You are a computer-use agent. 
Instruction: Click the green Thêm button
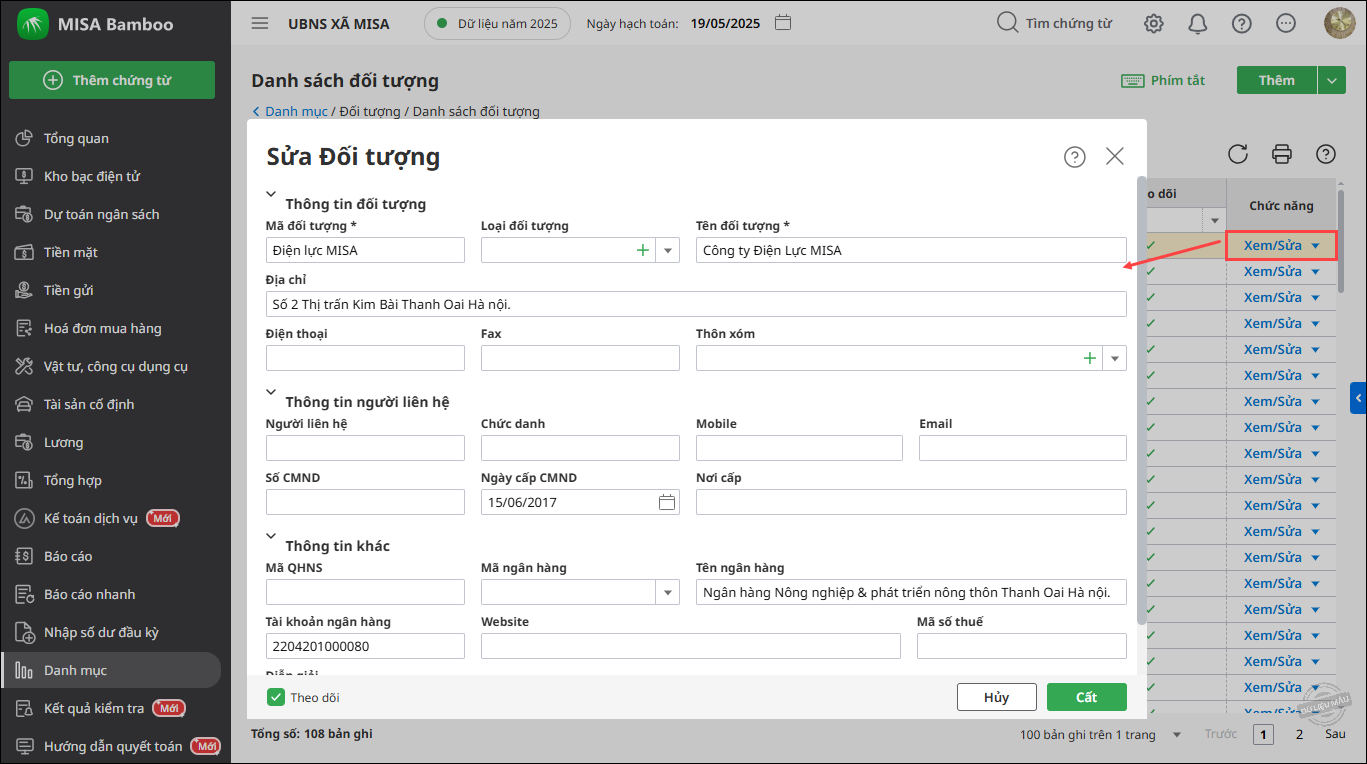point(1277,80)
